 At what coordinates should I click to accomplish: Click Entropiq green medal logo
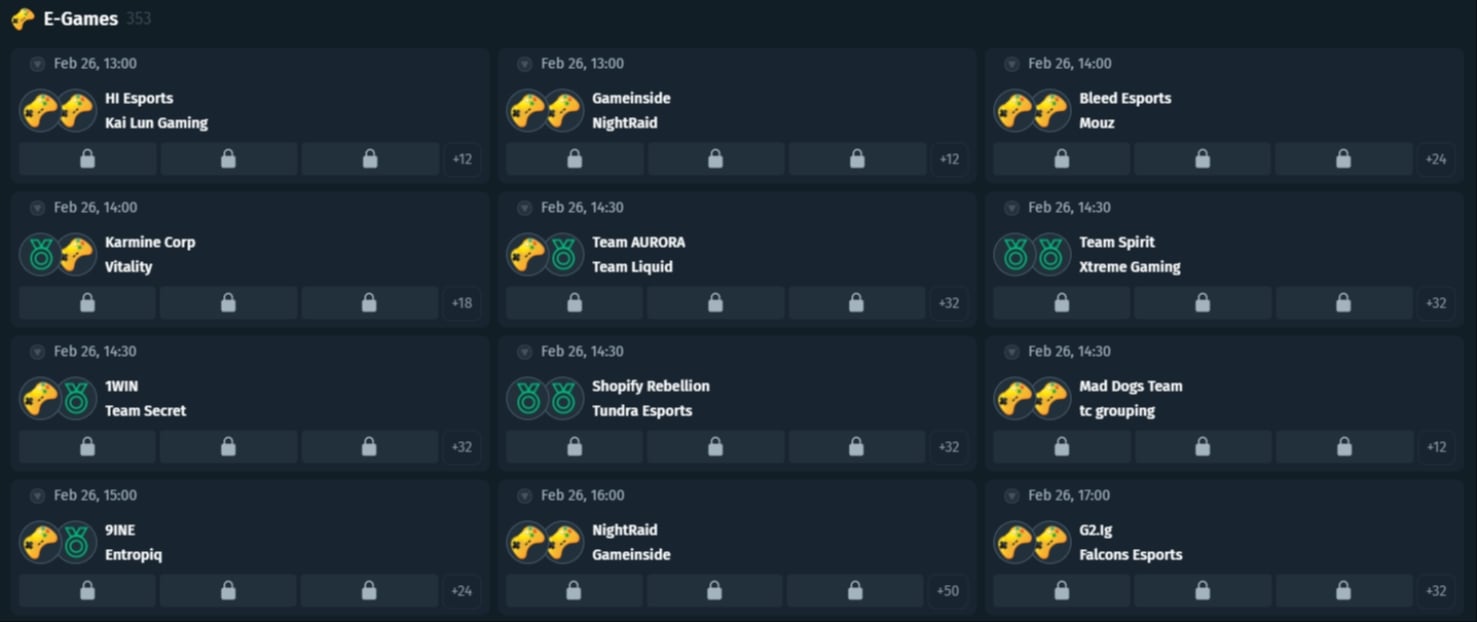click(77, 543)
